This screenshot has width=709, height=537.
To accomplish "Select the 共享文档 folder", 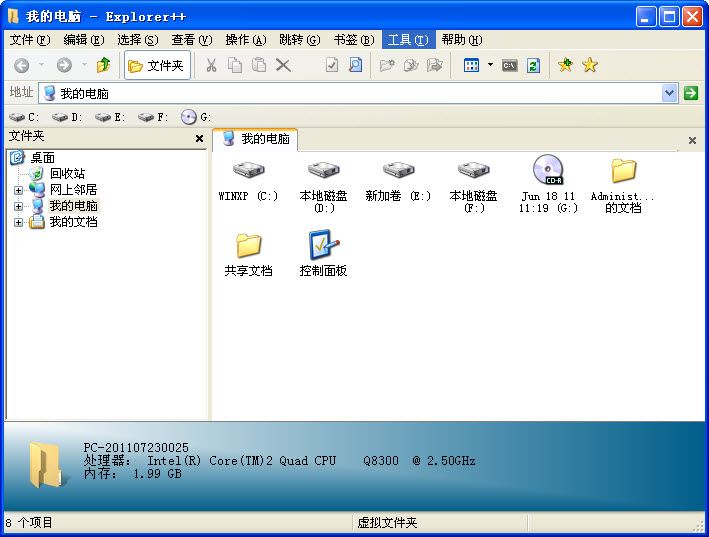I will point(248,245).
